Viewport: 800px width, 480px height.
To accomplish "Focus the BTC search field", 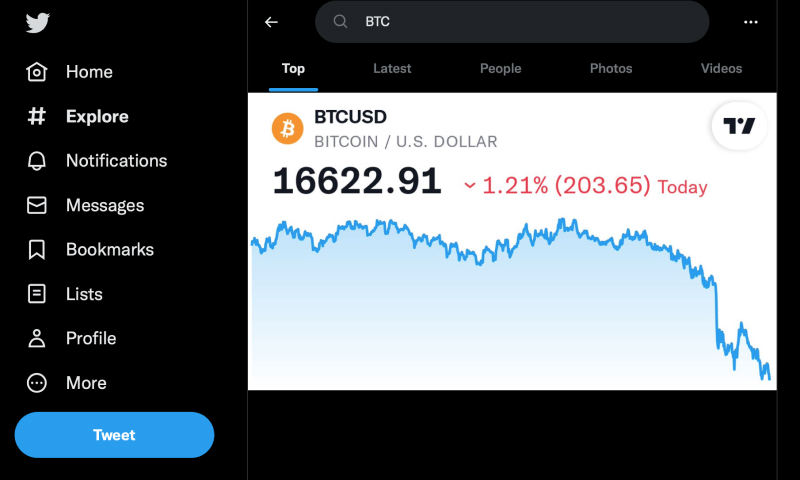I will point(512,21).
